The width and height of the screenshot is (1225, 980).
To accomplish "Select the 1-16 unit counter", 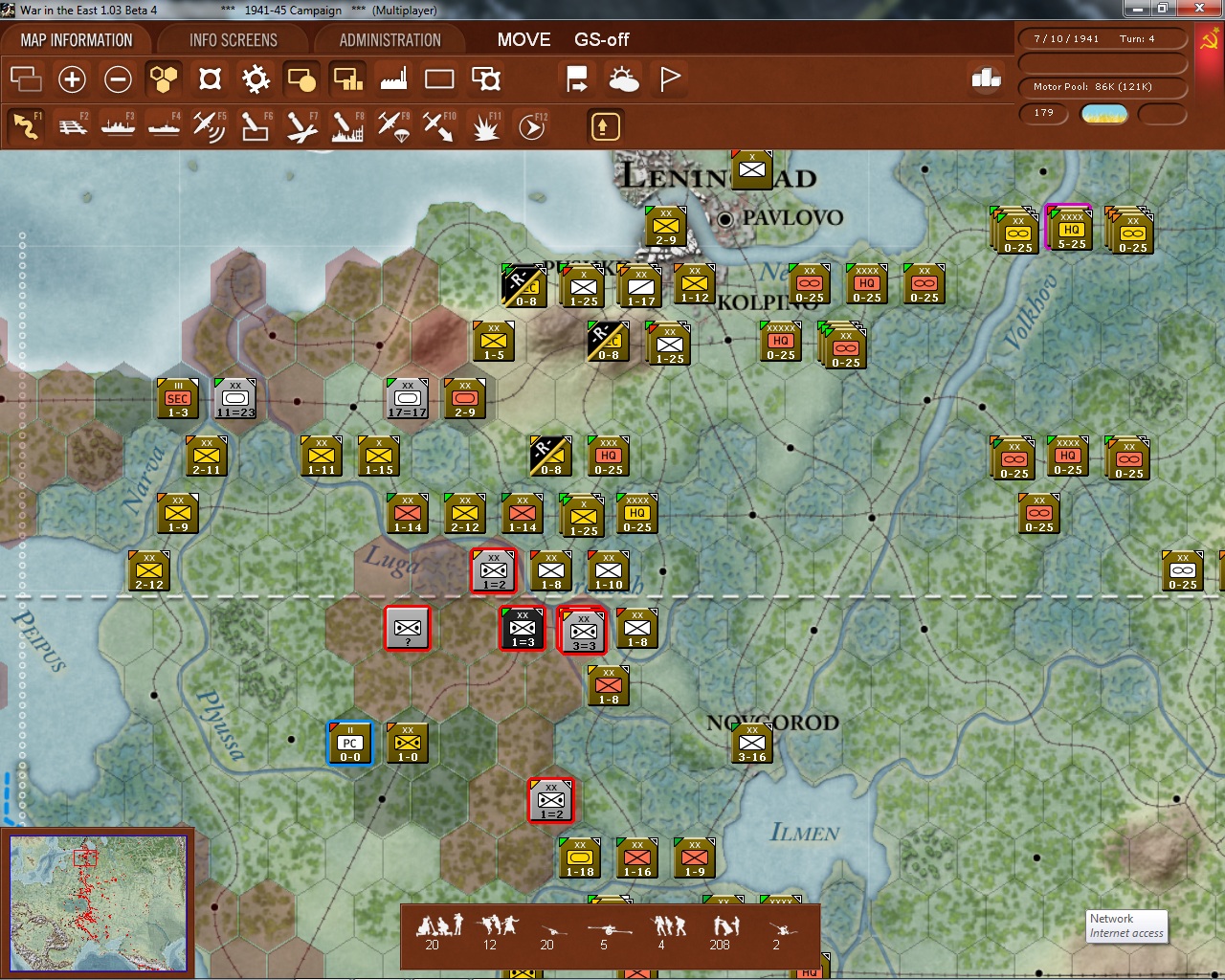I will pyautogui.click(x=637, y=857).
